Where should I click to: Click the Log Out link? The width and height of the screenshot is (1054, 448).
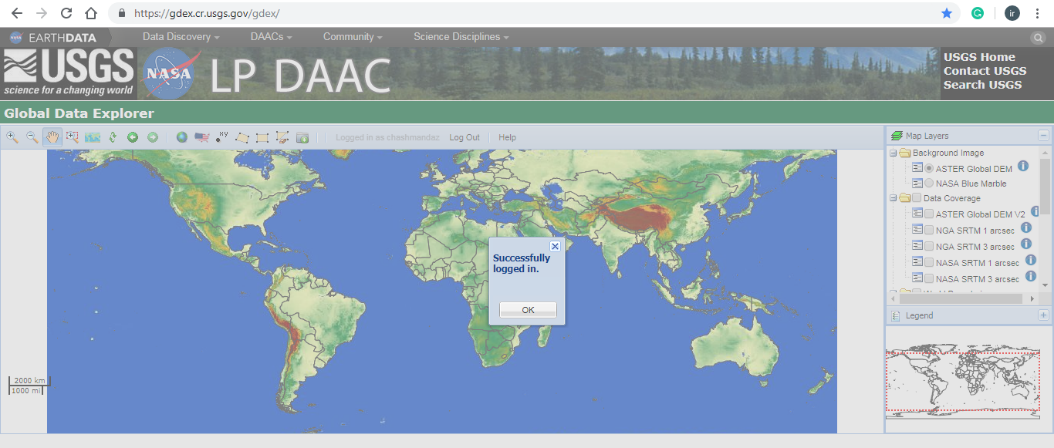[x=464, y=137]
